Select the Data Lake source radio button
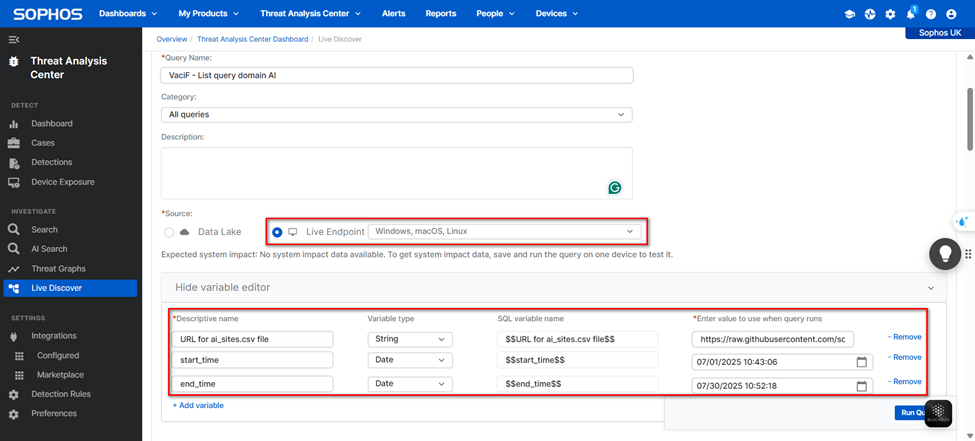The width and height of the screenshot is (975, 441). 169,232
